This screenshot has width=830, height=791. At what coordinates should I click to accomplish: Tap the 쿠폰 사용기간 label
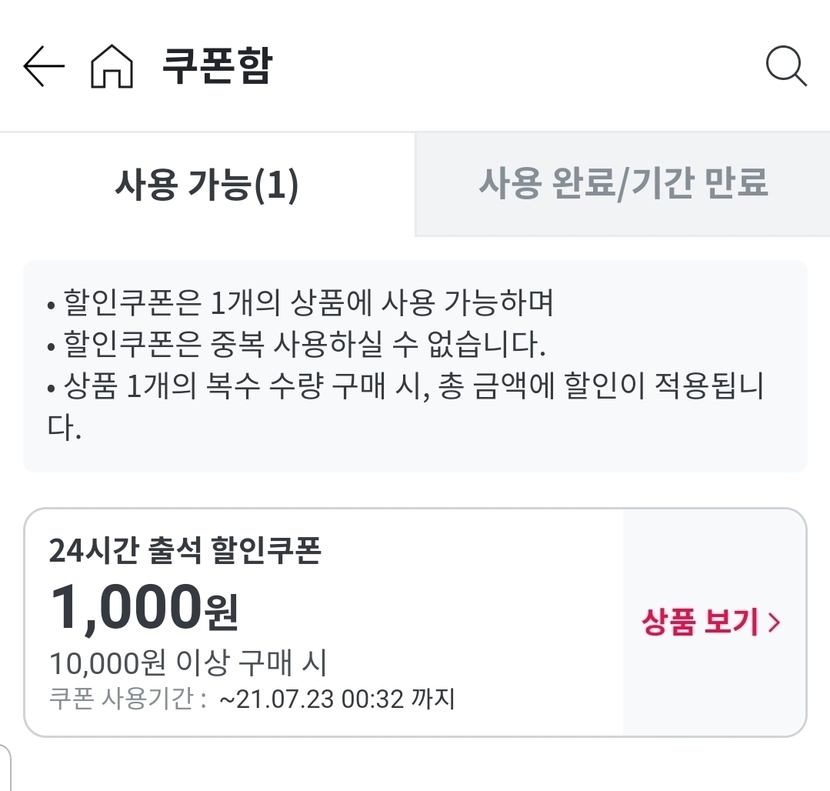click(x=126, y=698)
